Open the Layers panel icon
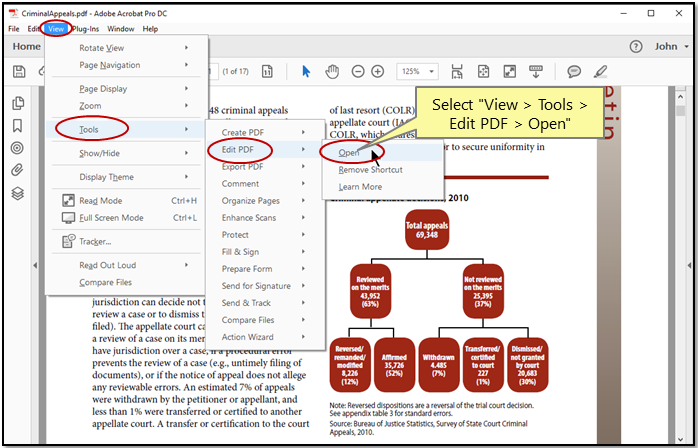 point(17,193)
